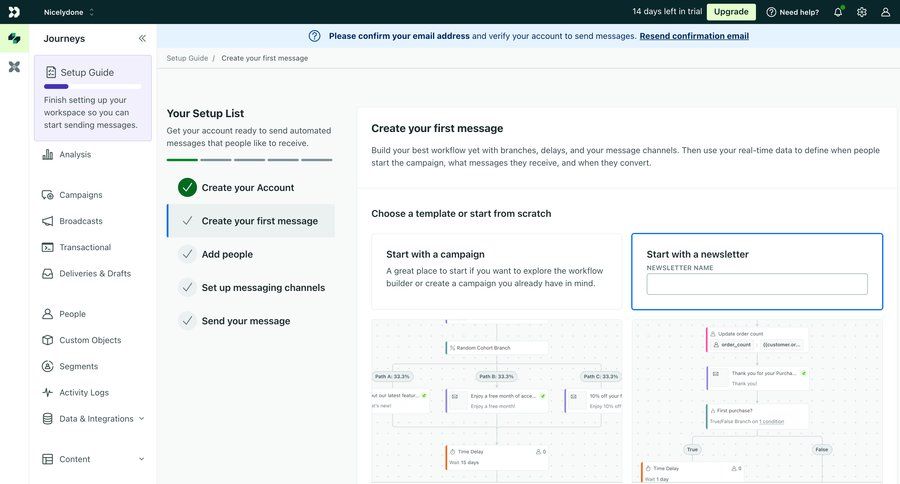Click the Setup Guide checklist icon
Screen dimensions: 900x484
tap(51, 72)
